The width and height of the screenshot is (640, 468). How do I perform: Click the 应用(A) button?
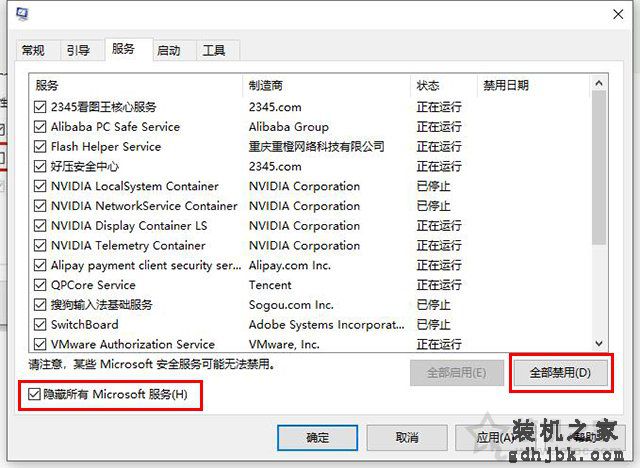pyautogui.click(x=495, y=437)
